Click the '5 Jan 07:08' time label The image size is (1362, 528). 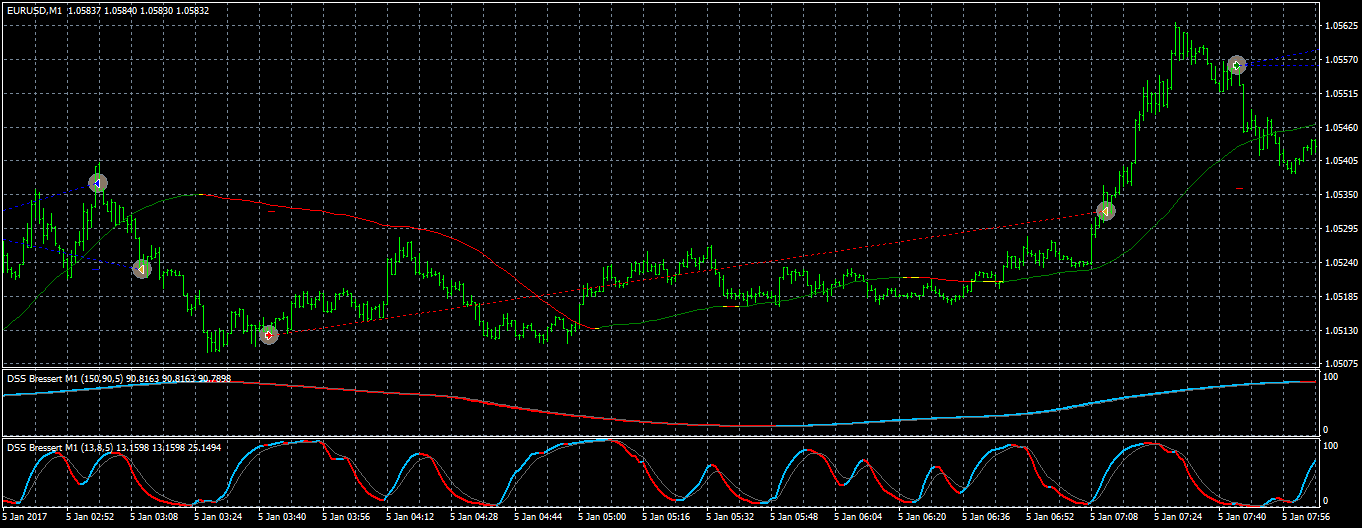(x=1116, y=518)
